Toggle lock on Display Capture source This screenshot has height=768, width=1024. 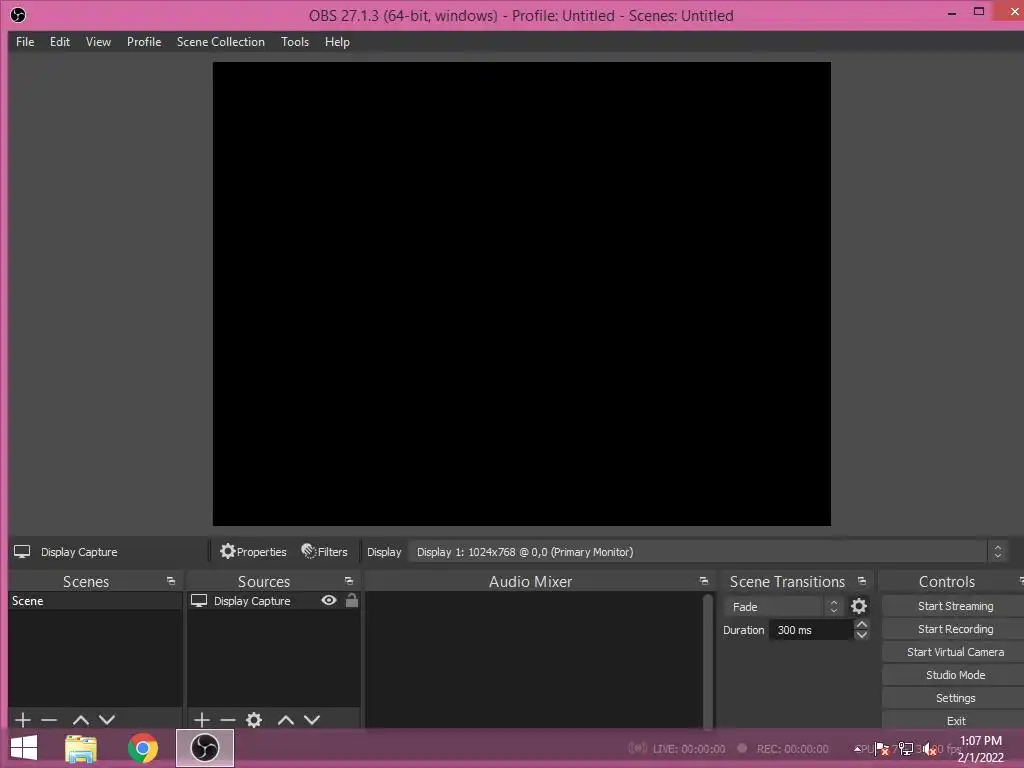tap(351, 600)
